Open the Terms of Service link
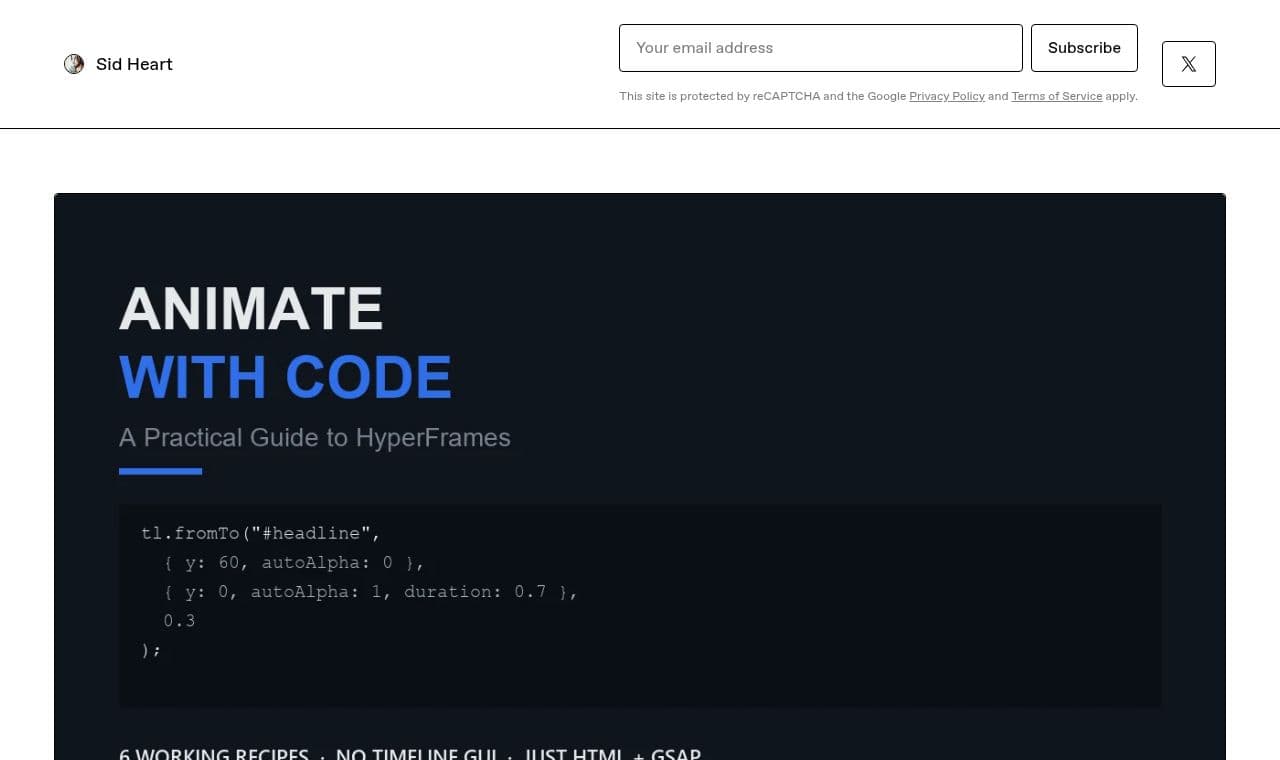 pyautogui.click(x=1056, y=96)
